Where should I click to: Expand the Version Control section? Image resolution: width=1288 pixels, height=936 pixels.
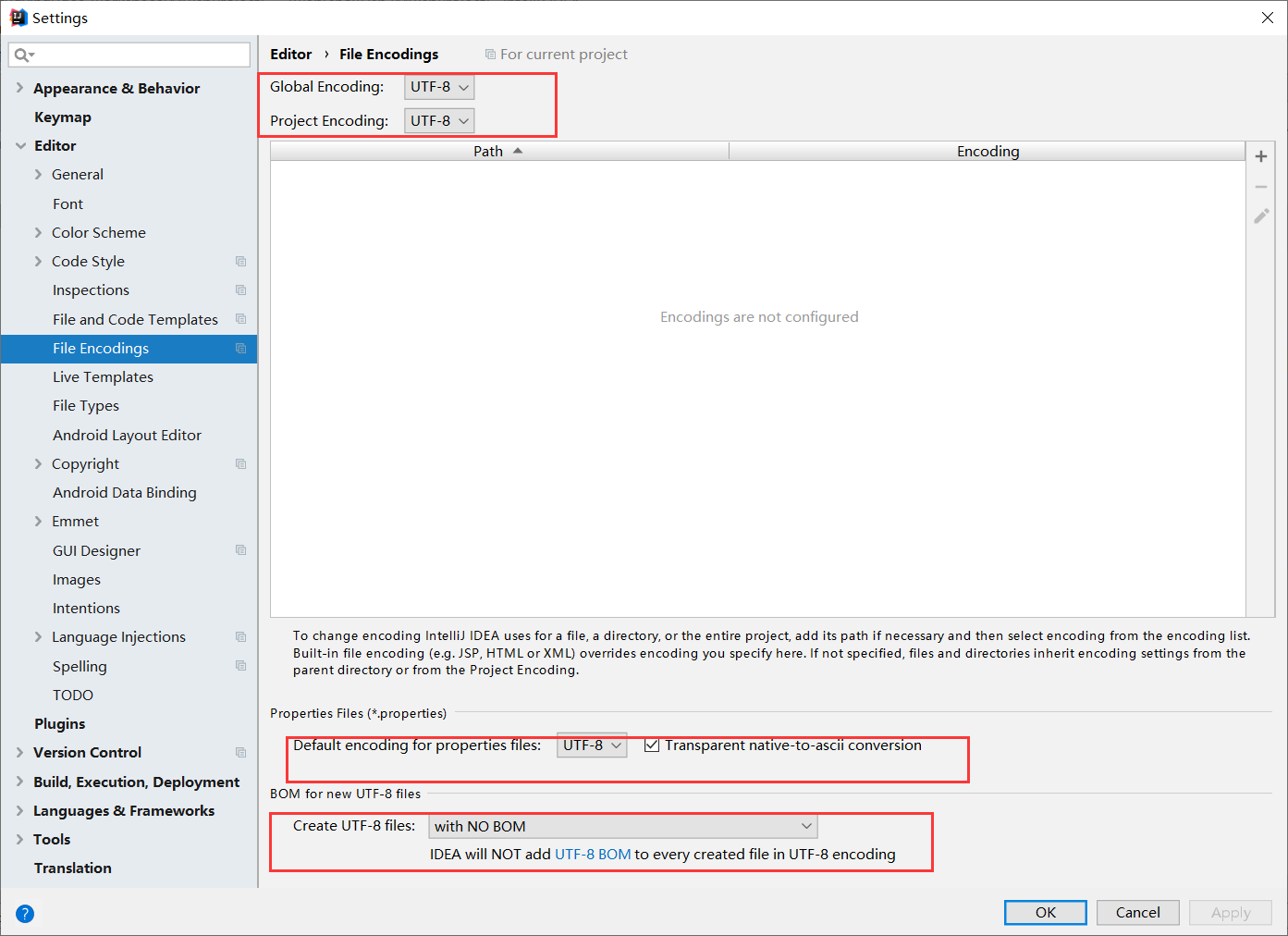pyautogui.click(x=19, y=753)
